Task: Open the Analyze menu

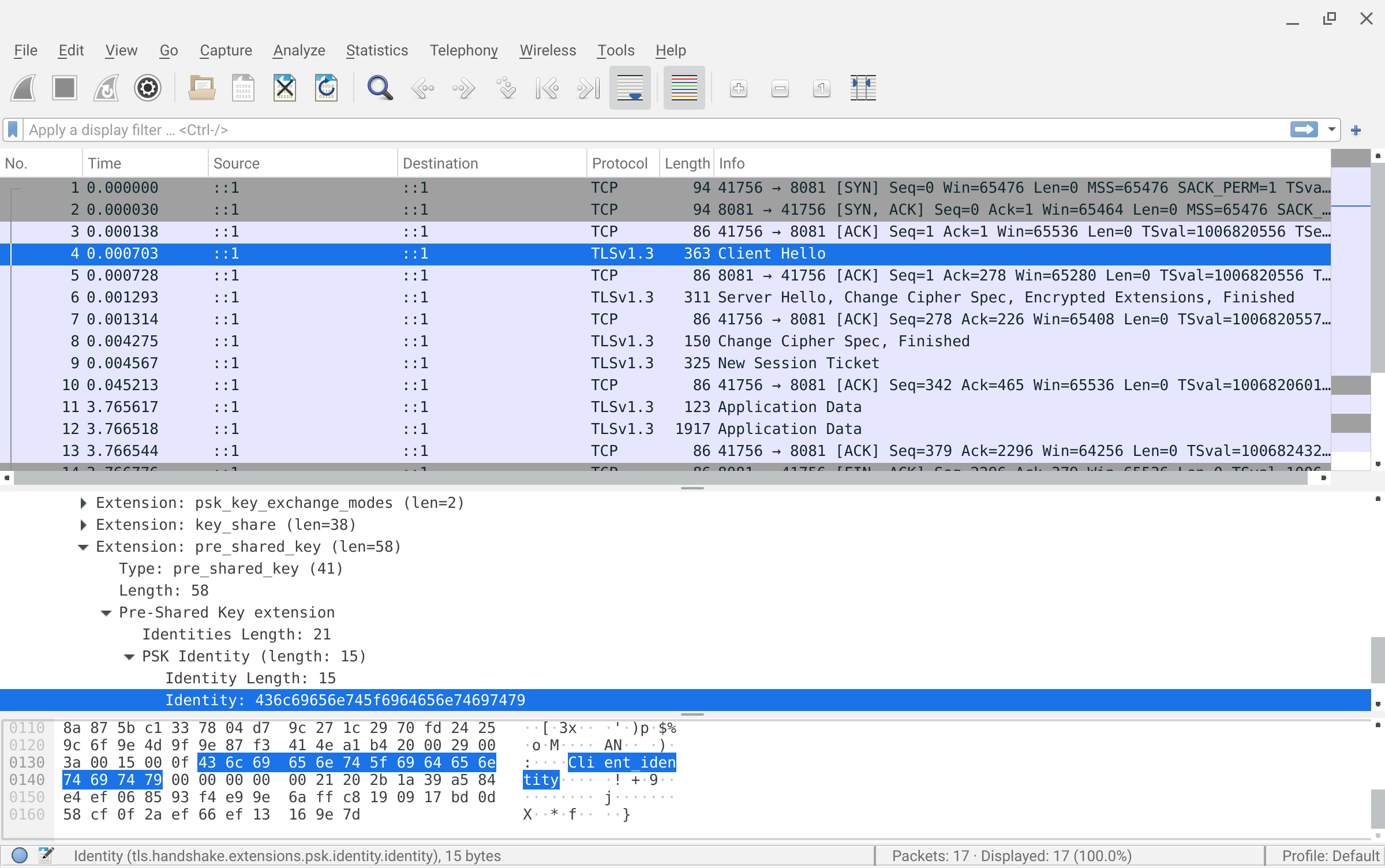Action: click(299, 51)
